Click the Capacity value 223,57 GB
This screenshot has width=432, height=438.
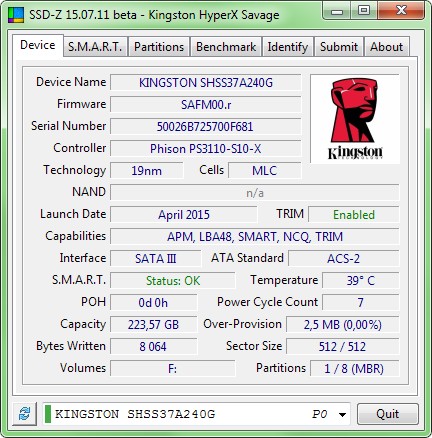pos(154,325)
